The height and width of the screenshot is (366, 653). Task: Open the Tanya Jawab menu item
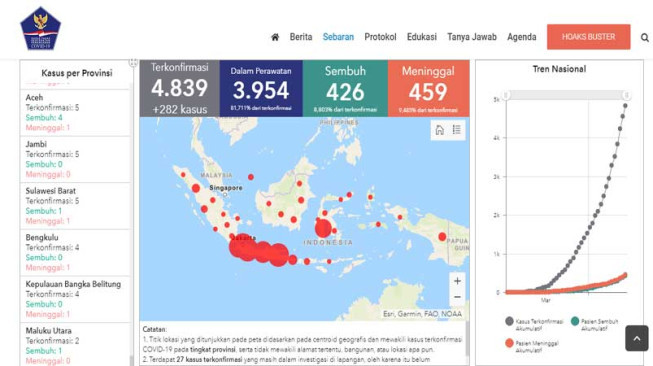click(x=472, y=37)
